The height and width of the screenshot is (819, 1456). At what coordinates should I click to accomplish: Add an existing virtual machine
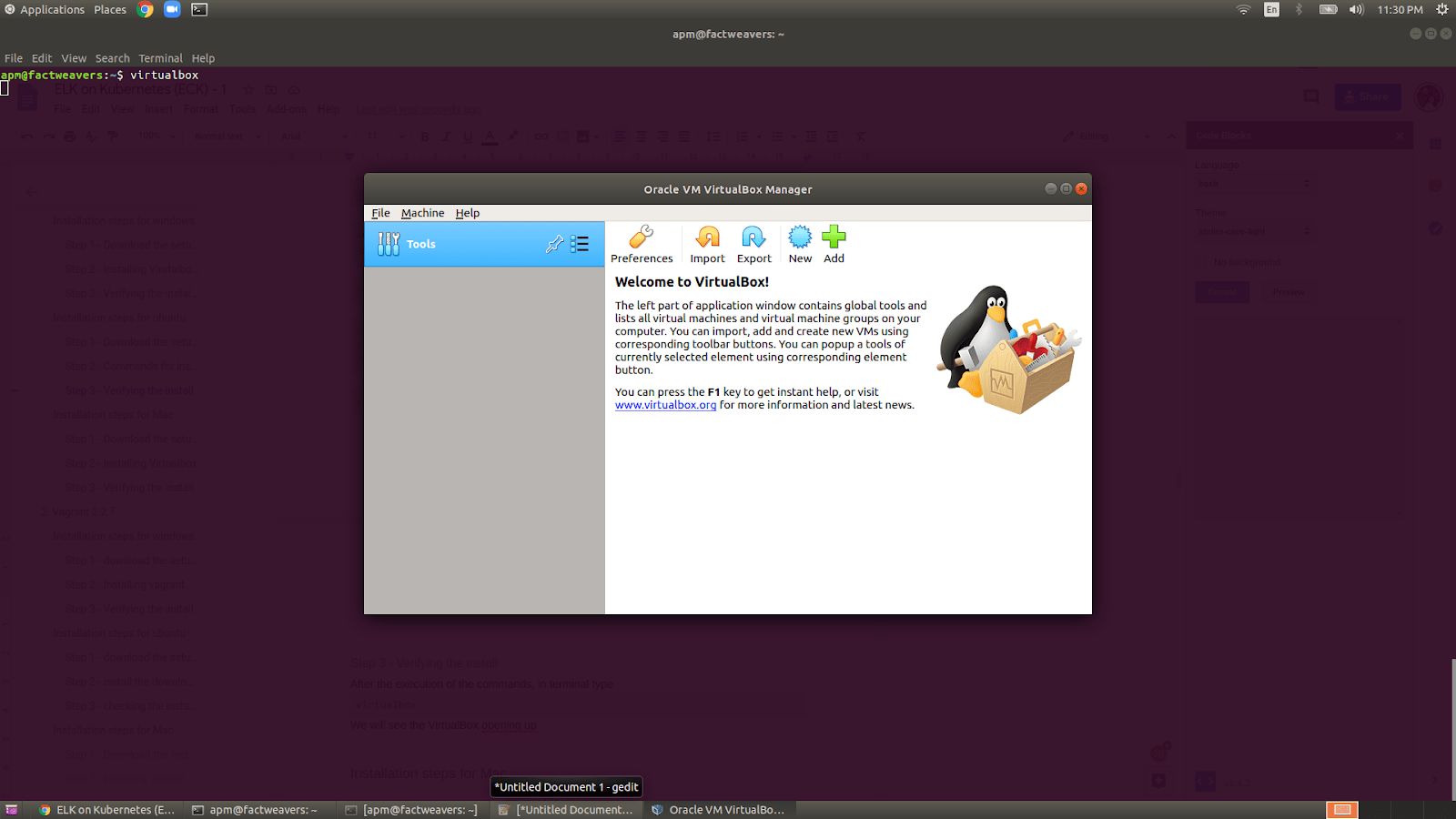tap(834, 245)
